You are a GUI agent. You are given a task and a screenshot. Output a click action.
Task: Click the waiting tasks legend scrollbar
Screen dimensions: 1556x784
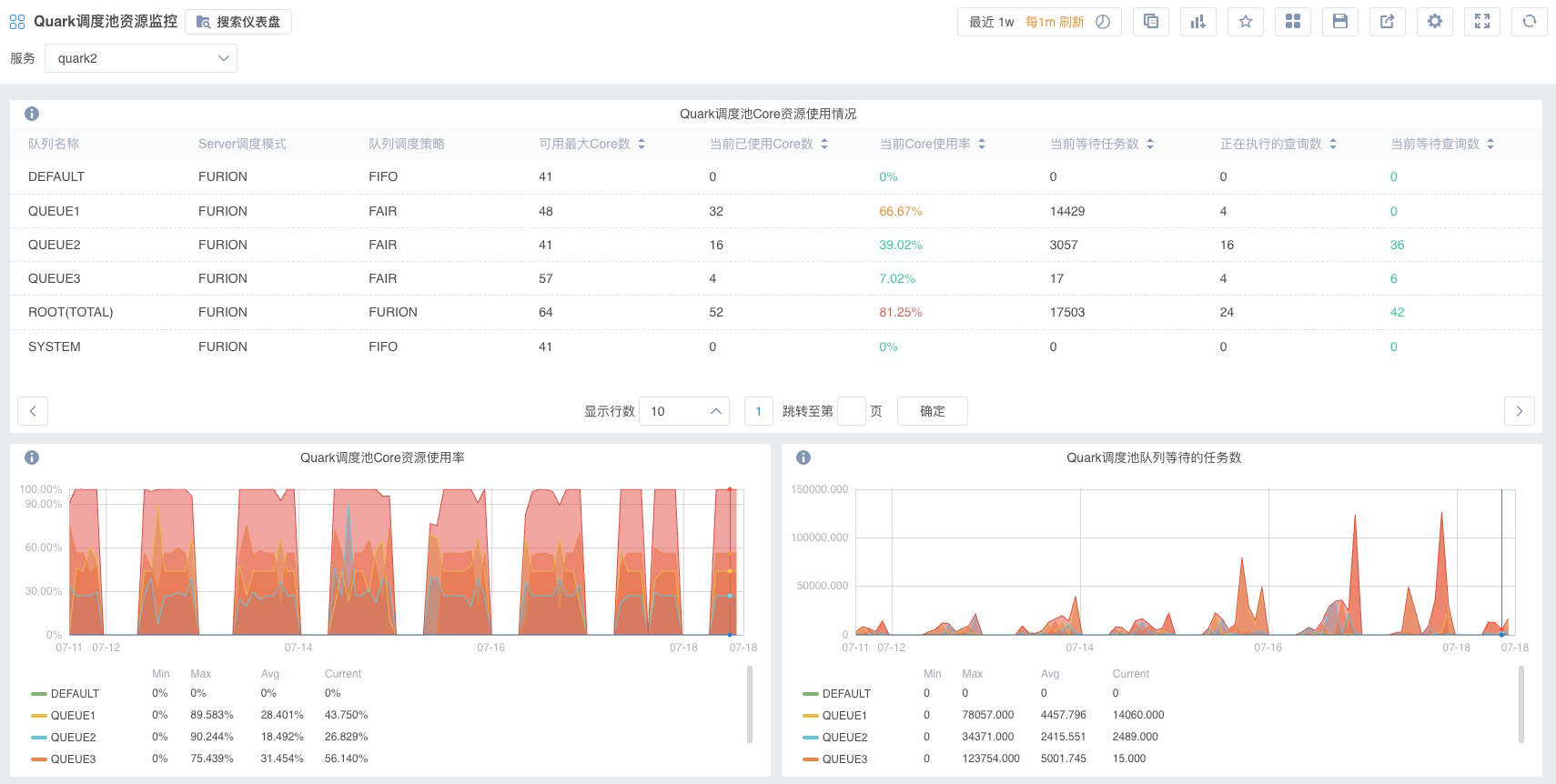tap(1521, 704)
